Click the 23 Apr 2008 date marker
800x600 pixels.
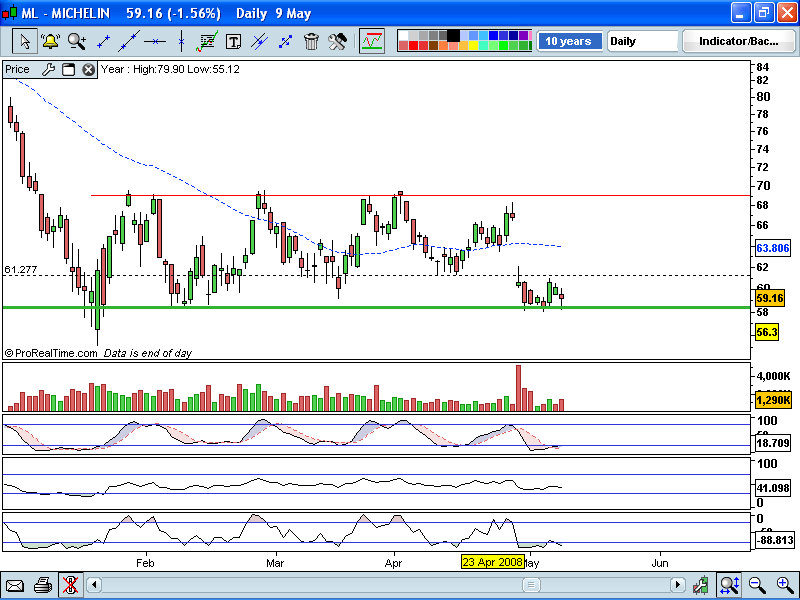point(493,562)
